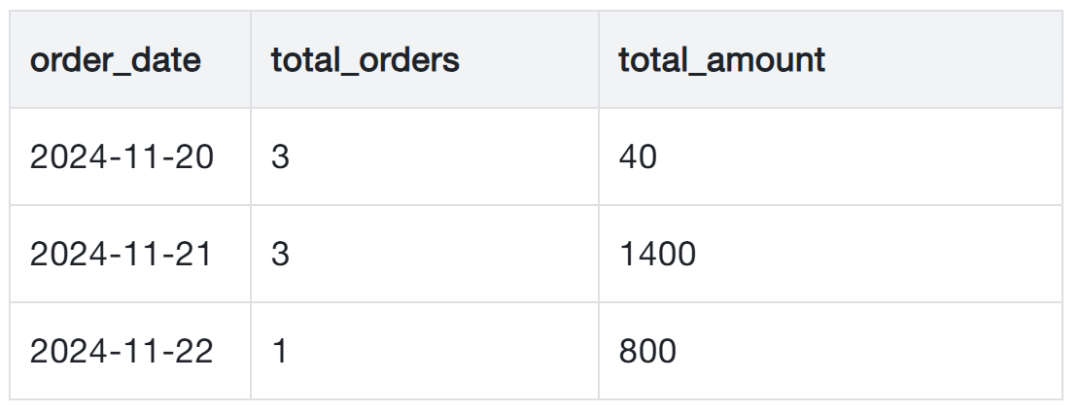The width and height of the screenshot is (1080, 414).
Task: Click the 2024-11-22 date cell
Action: pyautogui.click(x=120, y=351)
